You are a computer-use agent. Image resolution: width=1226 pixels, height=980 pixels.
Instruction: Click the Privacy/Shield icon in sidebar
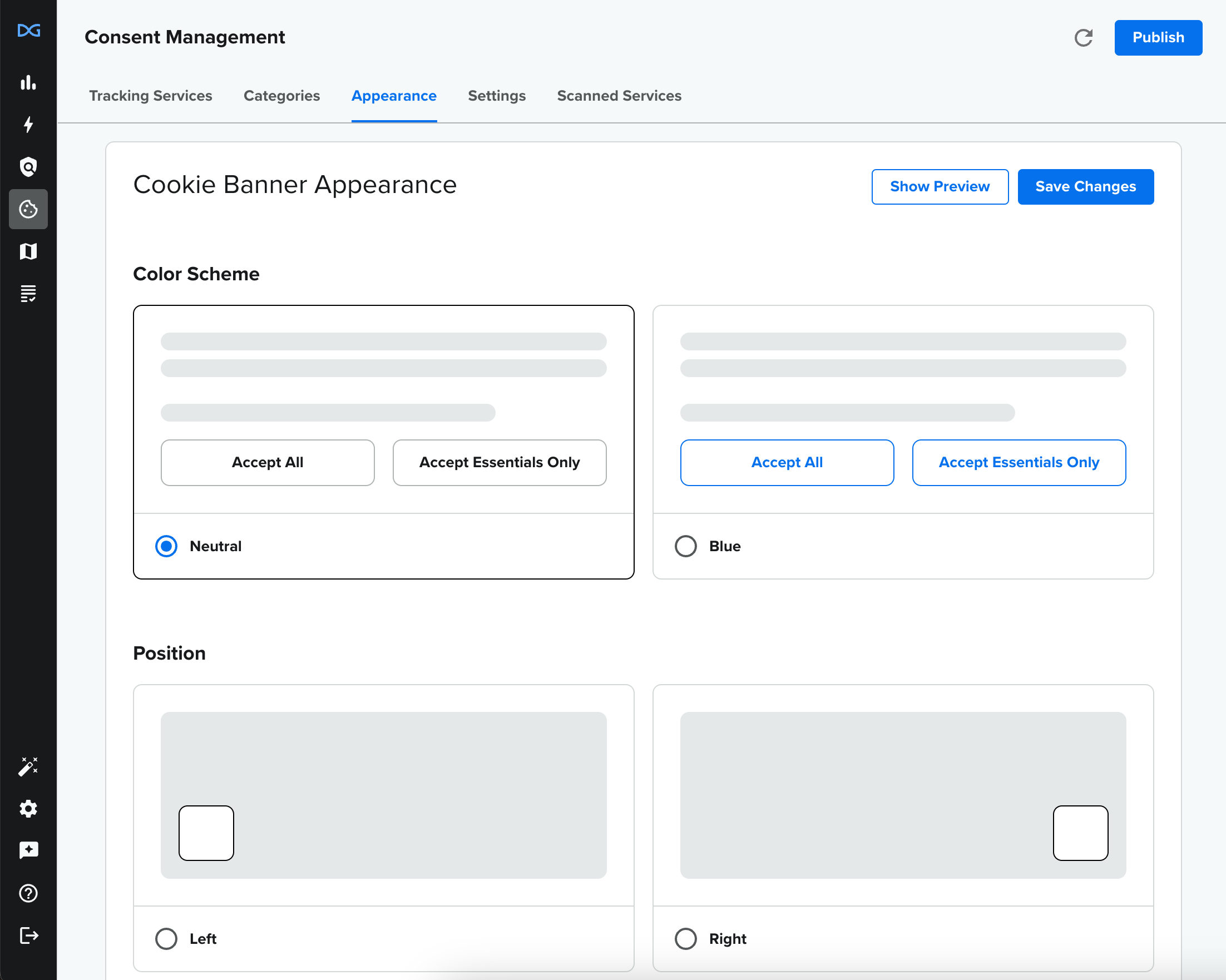click(x=28, y=166)
